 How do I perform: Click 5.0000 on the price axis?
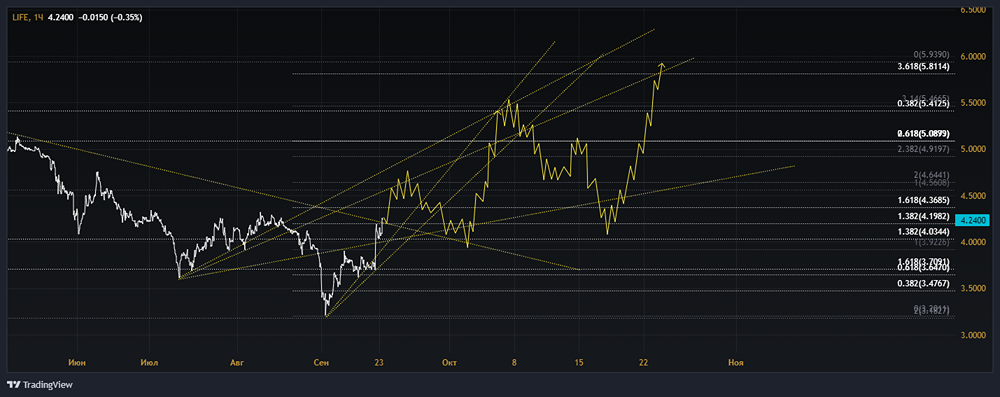(x=973, y=149)
